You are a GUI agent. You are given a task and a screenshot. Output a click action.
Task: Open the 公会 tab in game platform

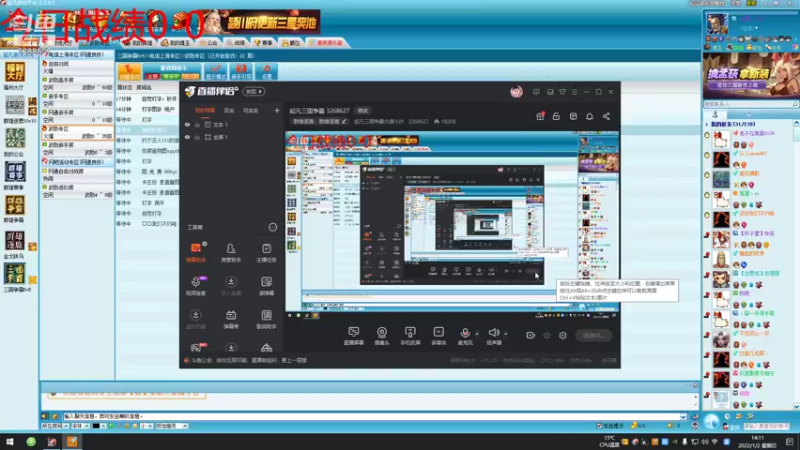coord(209,43)
